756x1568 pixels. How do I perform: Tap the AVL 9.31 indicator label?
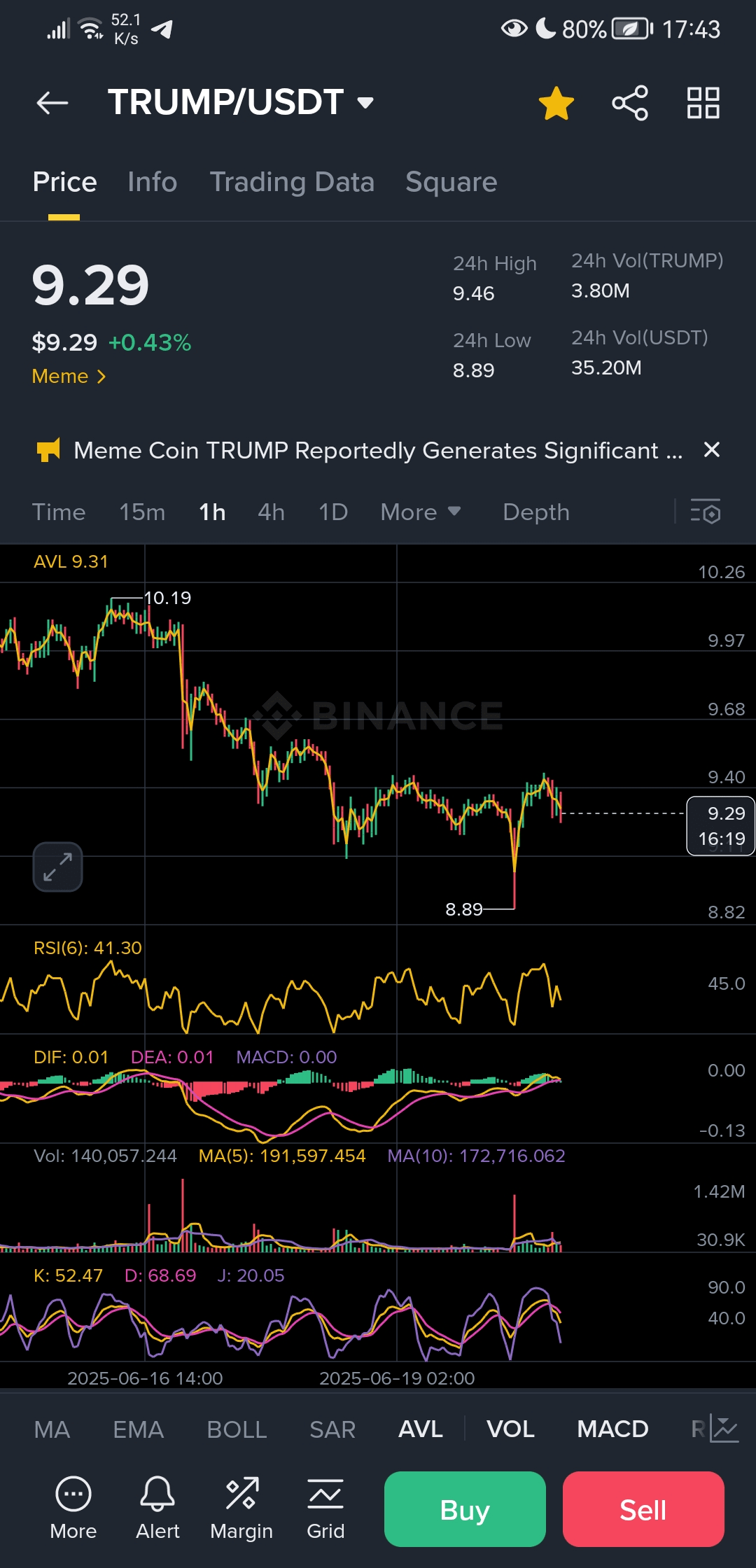71,562
